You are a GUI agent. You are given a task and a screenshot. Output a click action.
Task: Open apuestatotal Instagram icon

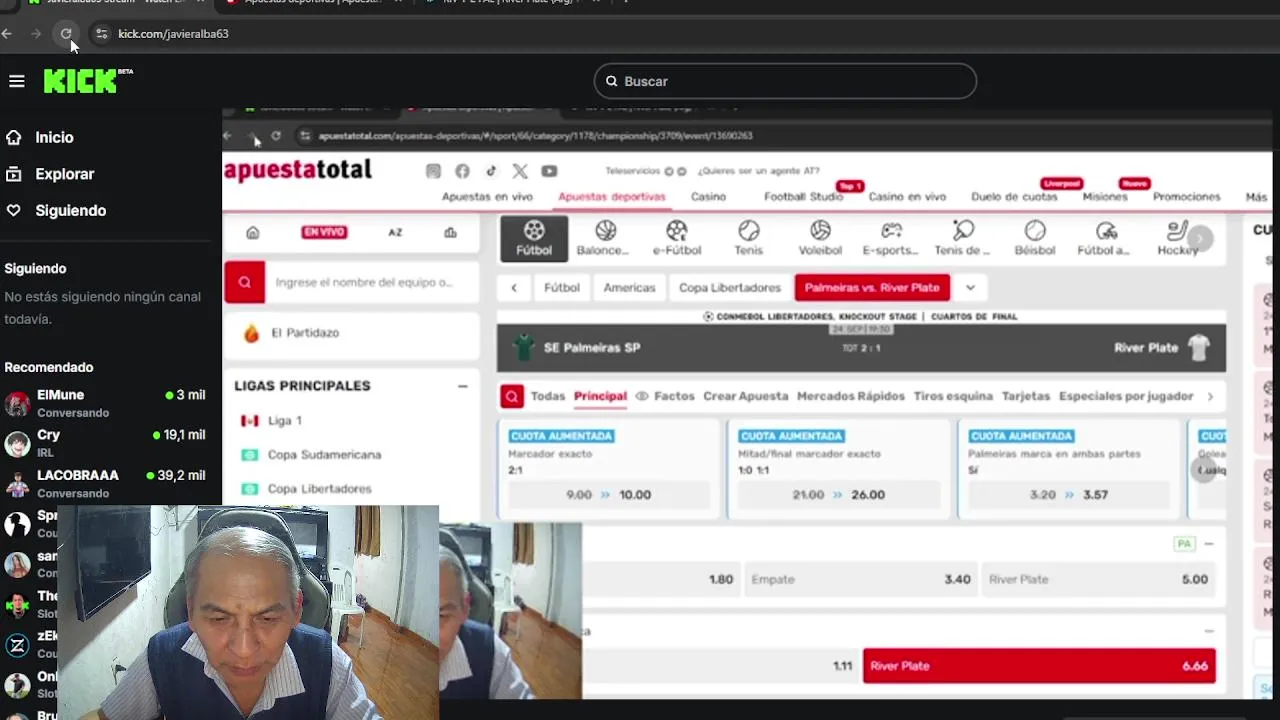pyautogui.click(x=433, y=171)
